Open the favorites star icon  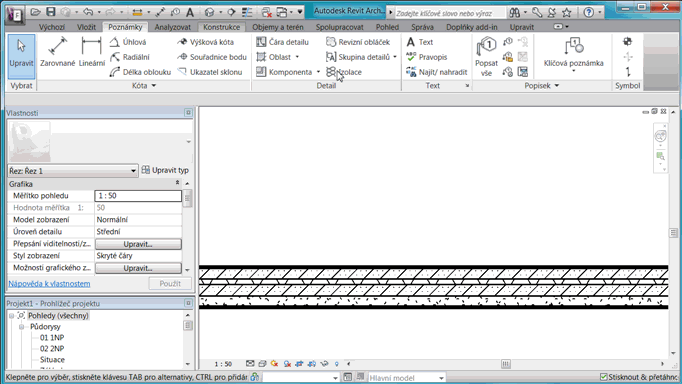[x=566, y=13]
